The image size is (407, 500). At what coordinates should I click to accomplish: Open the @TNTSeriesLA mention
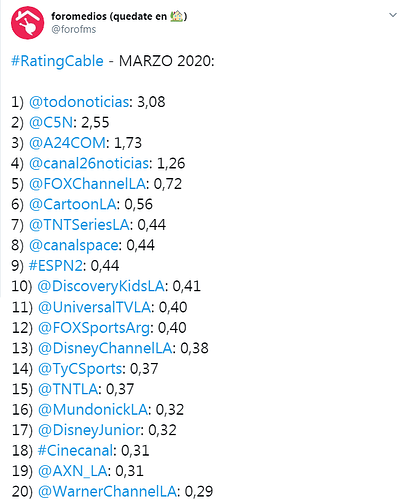(x=79, y=225)
